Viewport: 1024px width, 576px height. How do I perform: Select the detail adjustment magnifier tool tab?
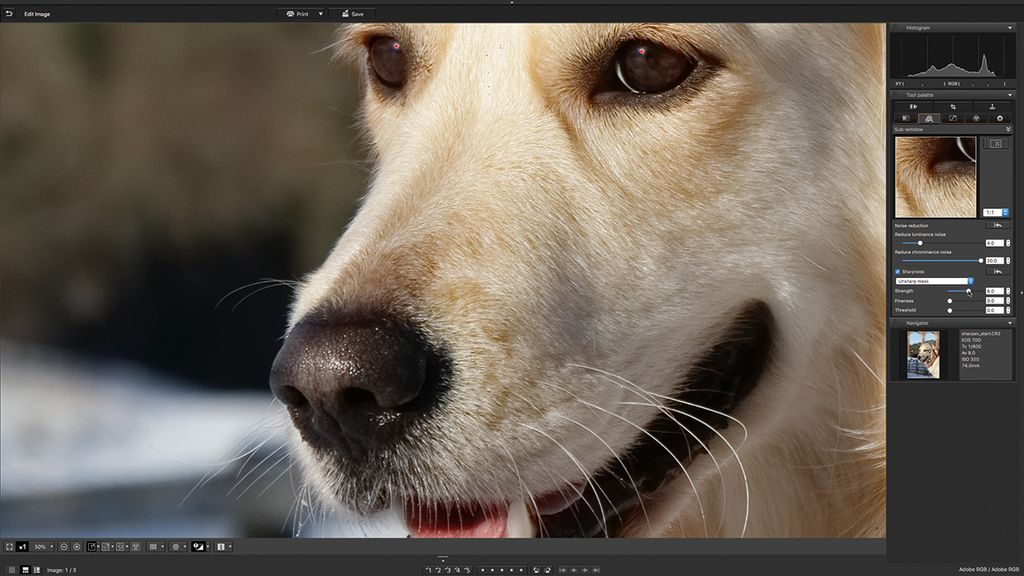click(930, 119)
